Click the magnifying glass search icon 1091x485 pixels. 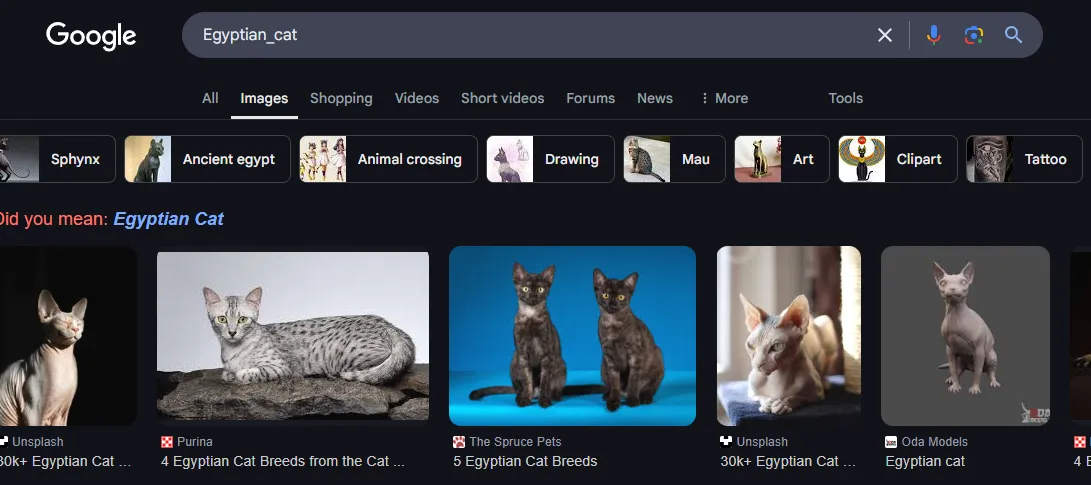(x=1013, y=35)
